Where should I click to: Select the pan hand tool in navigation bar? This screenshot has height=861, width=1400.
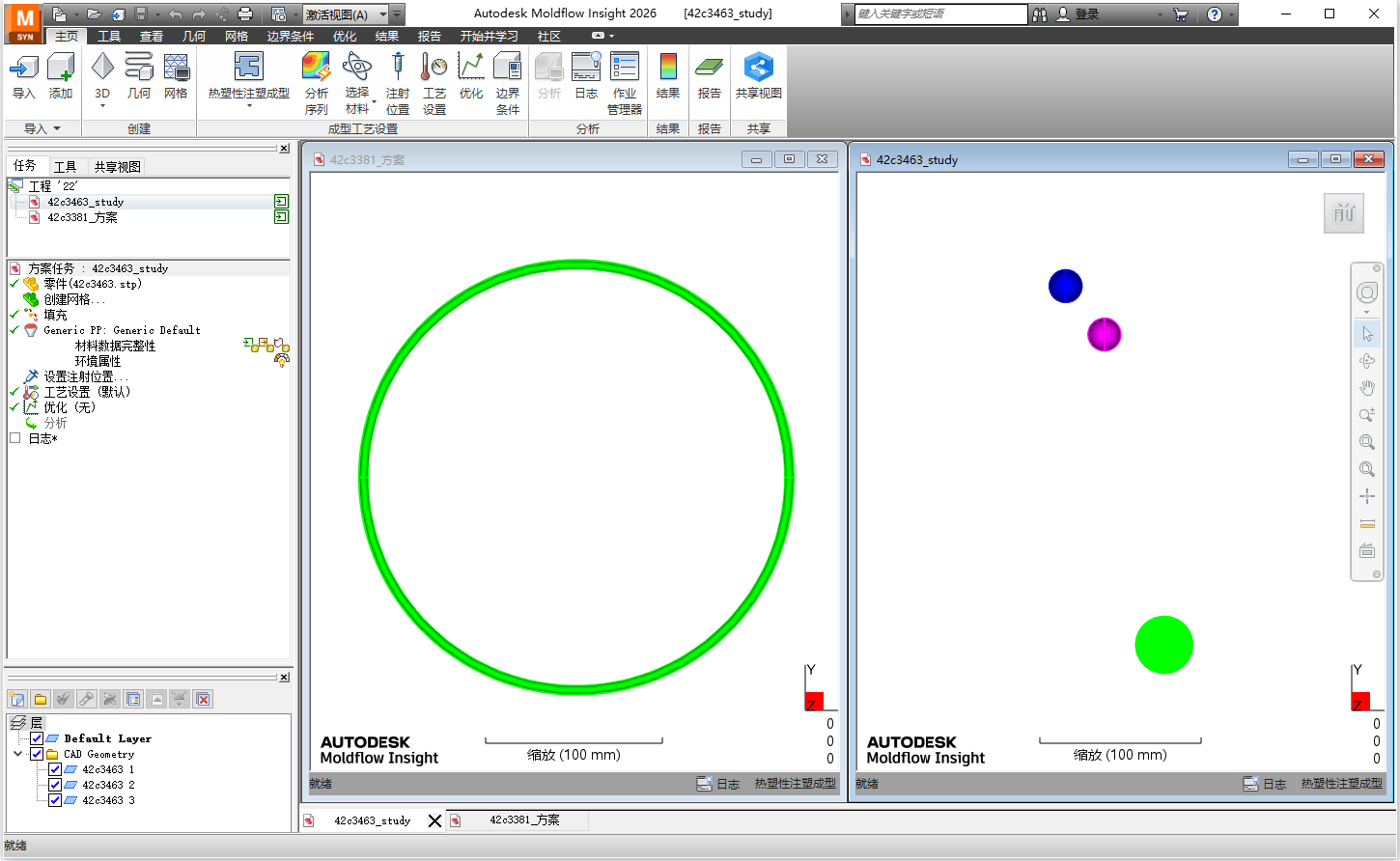pyautogui.click(x=1367, y=388)
